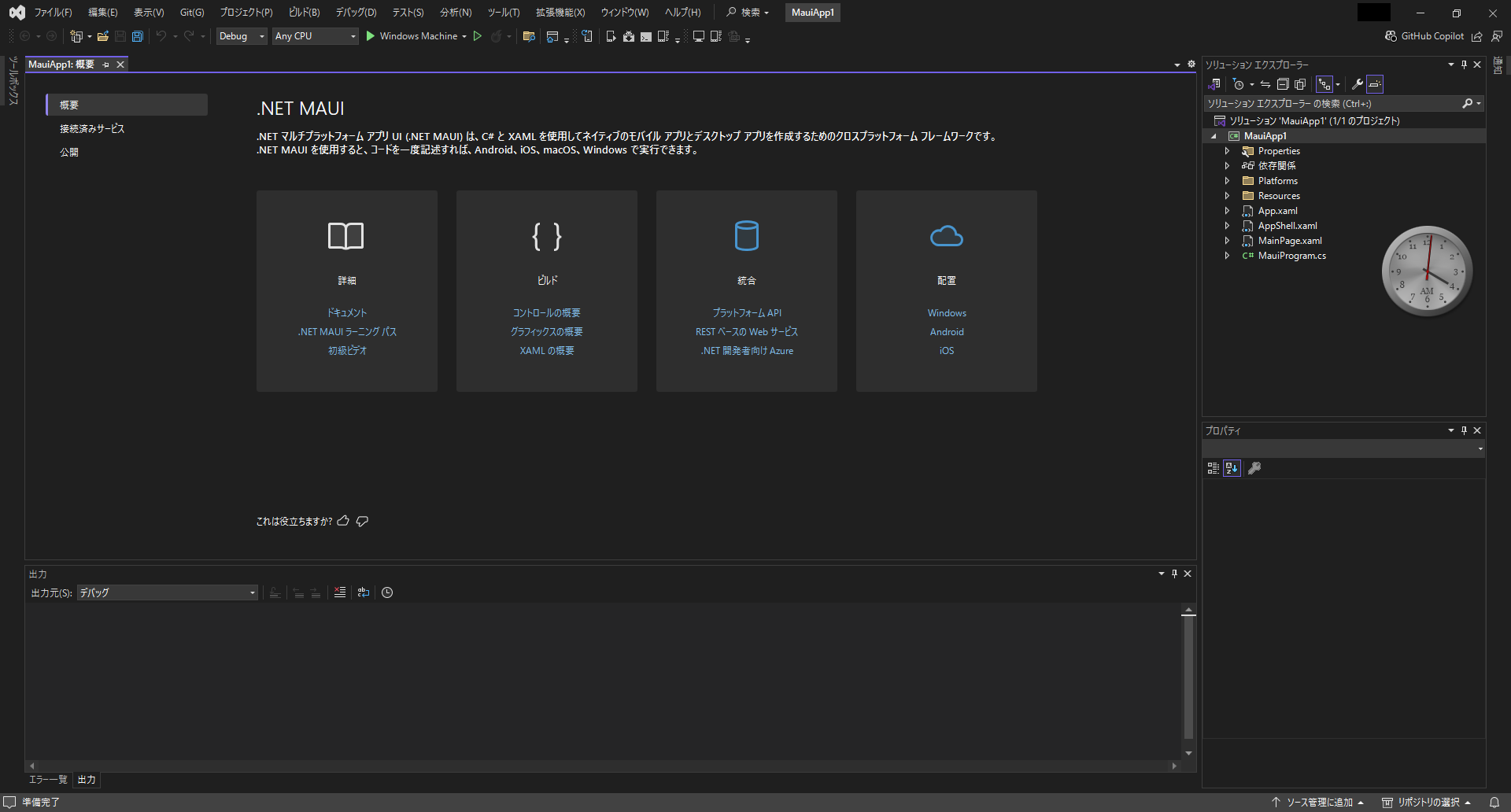Select MauiProgram.cs in solution tree

pyautogui.click(x=1291, y=256)
